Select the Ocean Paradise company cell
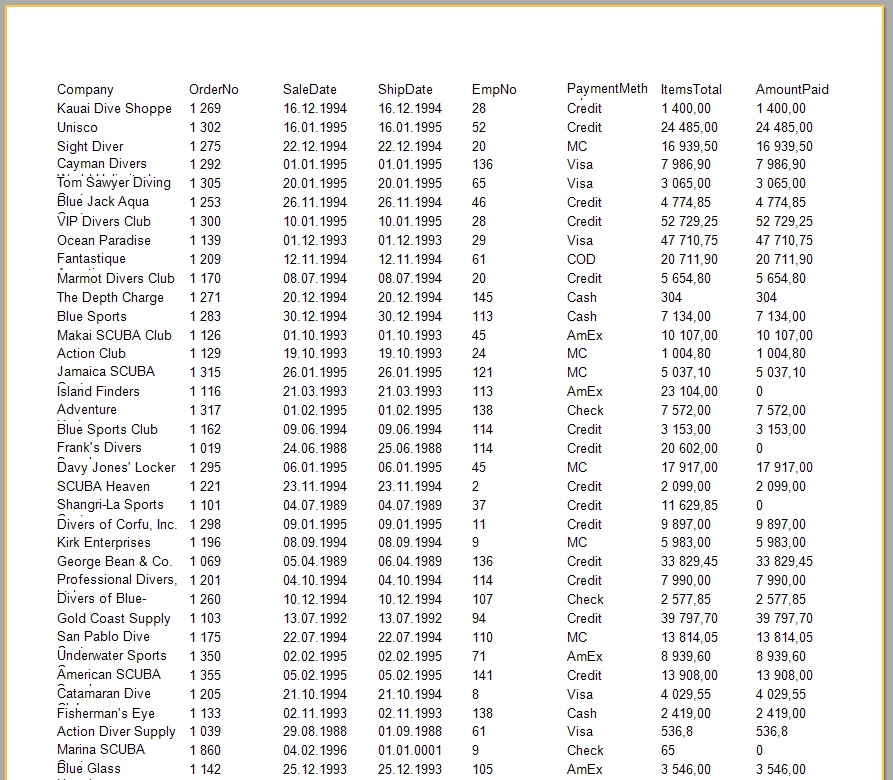Viewport: 893px width, 780px height. tap(104, 241)
